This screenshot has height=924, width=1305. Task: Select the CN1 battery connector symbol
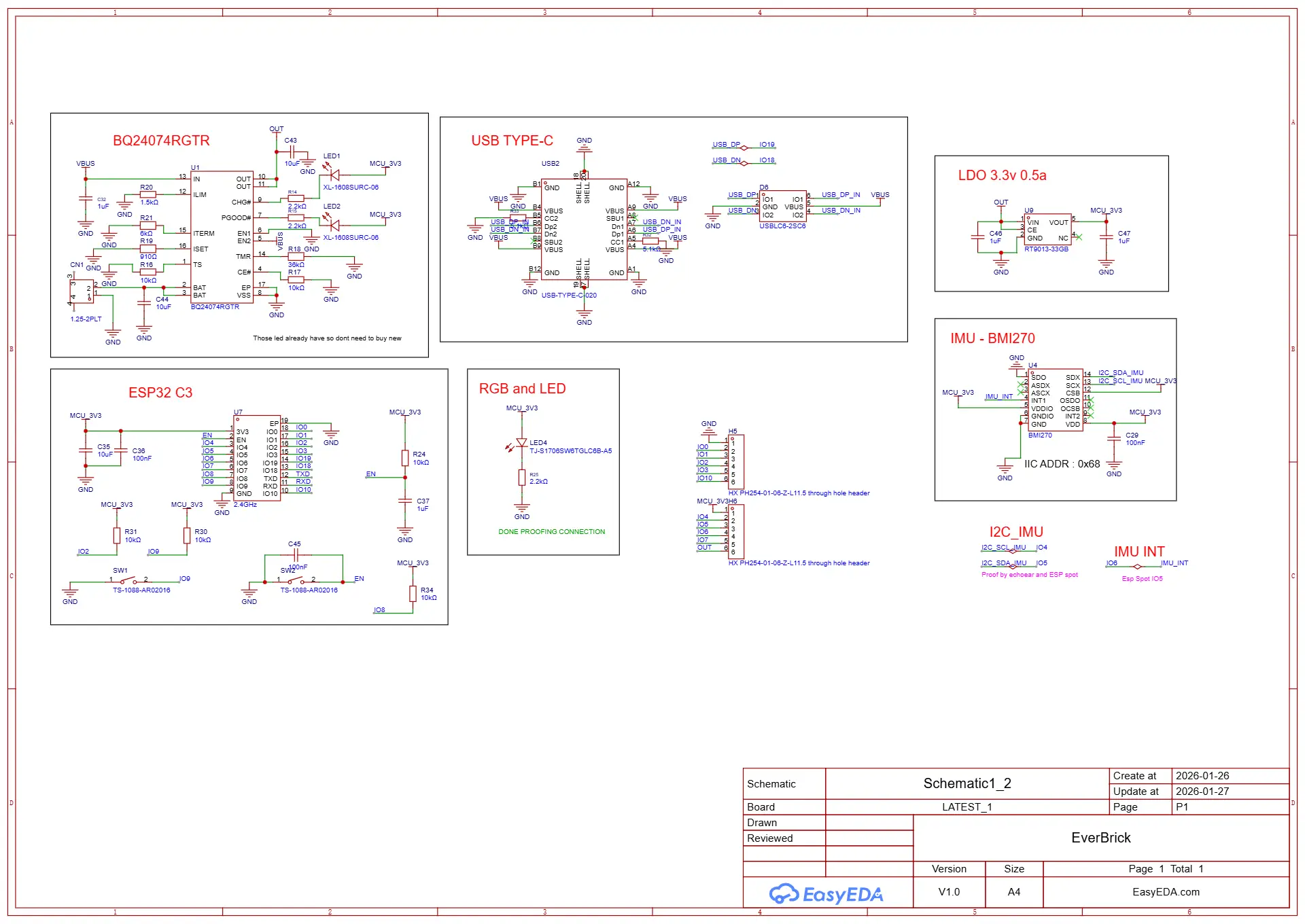tap(81, 291)
